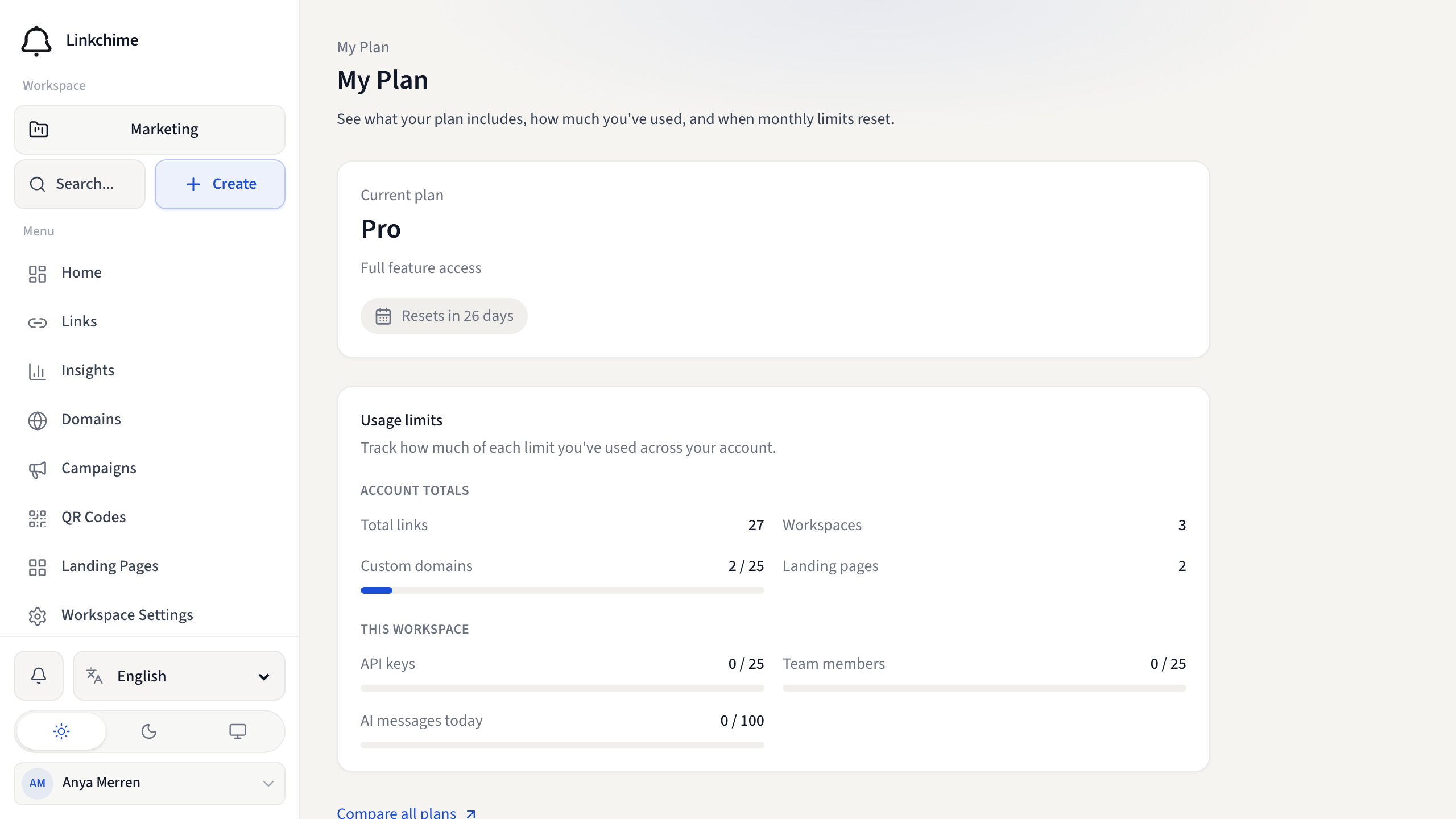Image resolution: width=1456 pixels, height=819 pixels.
Task: Click the AI messages today progress bar
Action: 562,745
